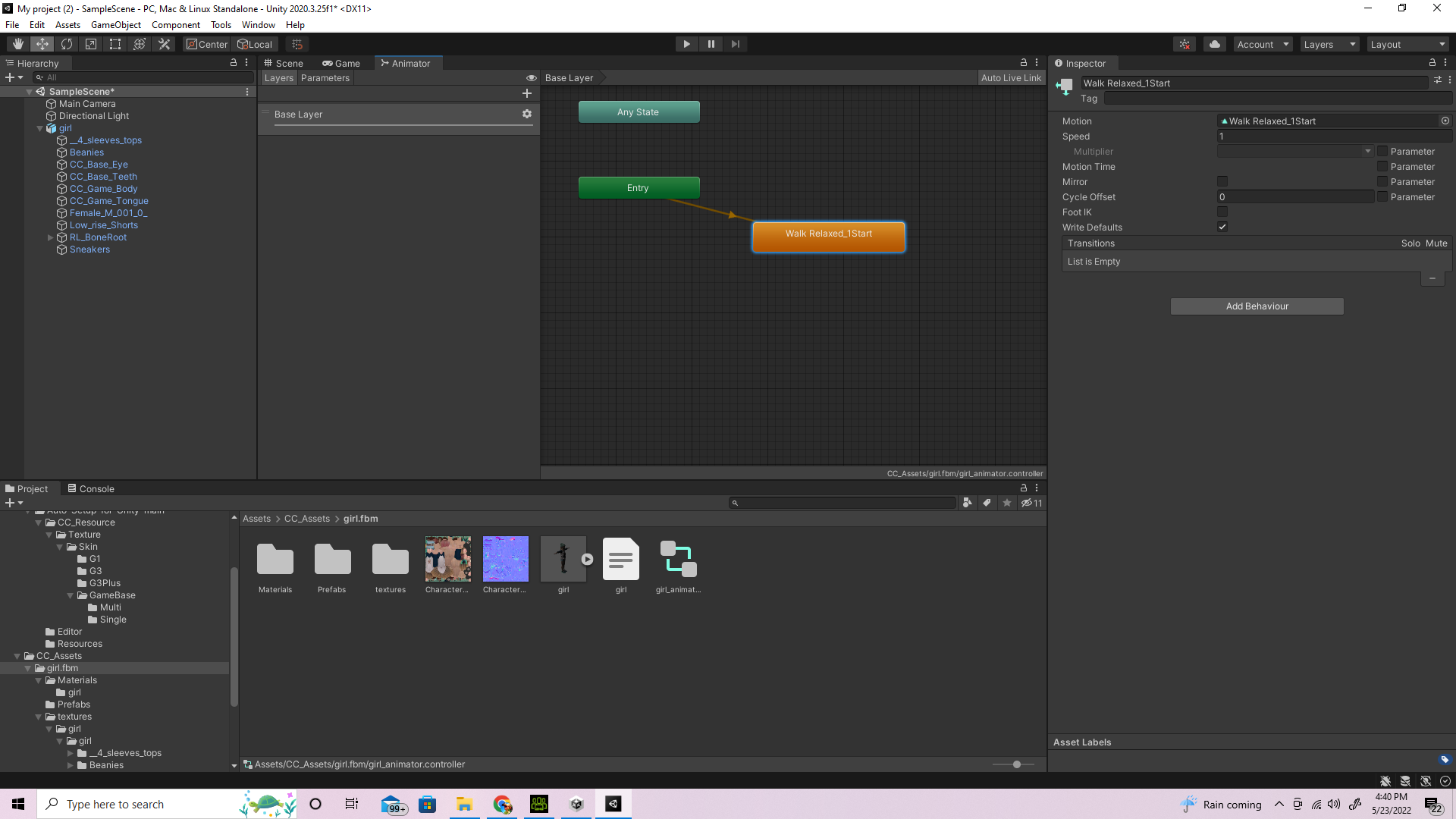Add a new animator layer
This screenshot has width=1456, height=819.
(527, 93)
